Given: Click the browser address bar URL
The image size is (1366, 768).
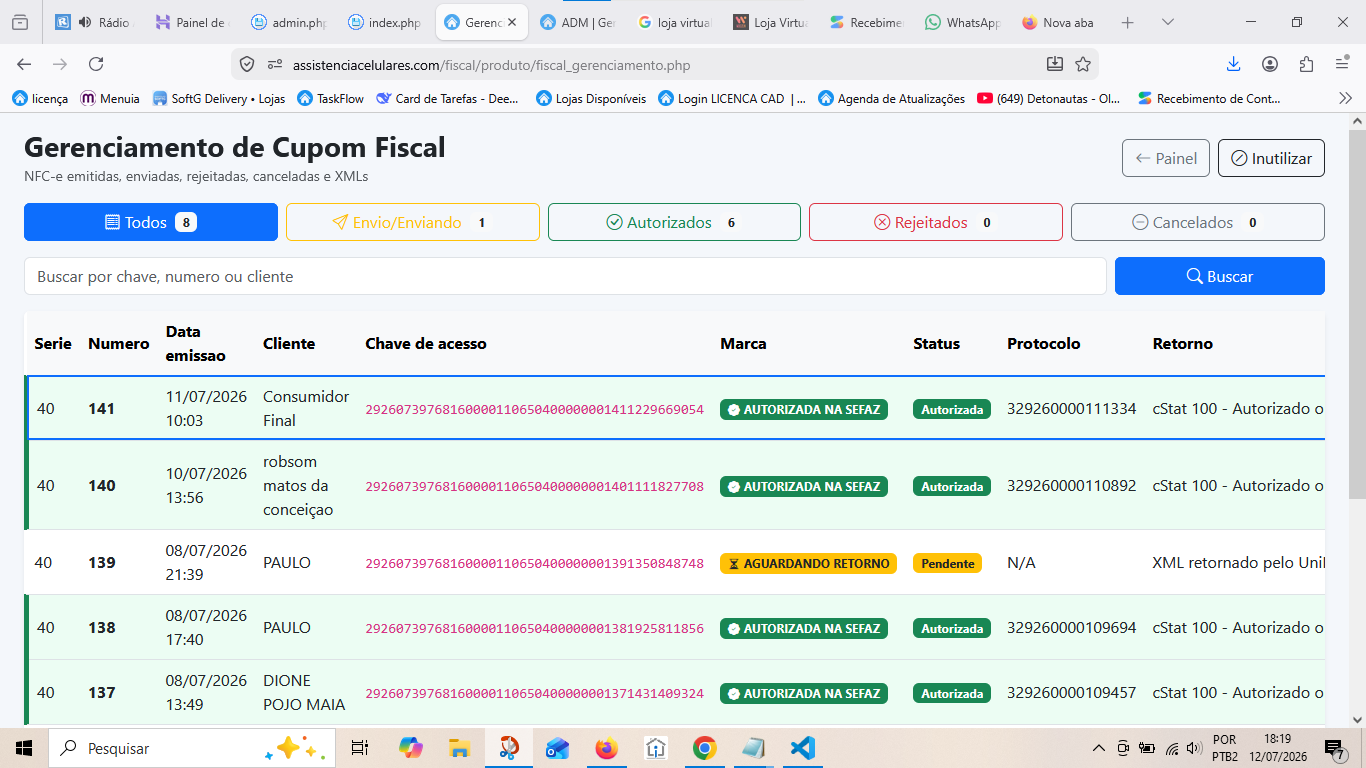Looking at the screenshot, I should [491, 65].
